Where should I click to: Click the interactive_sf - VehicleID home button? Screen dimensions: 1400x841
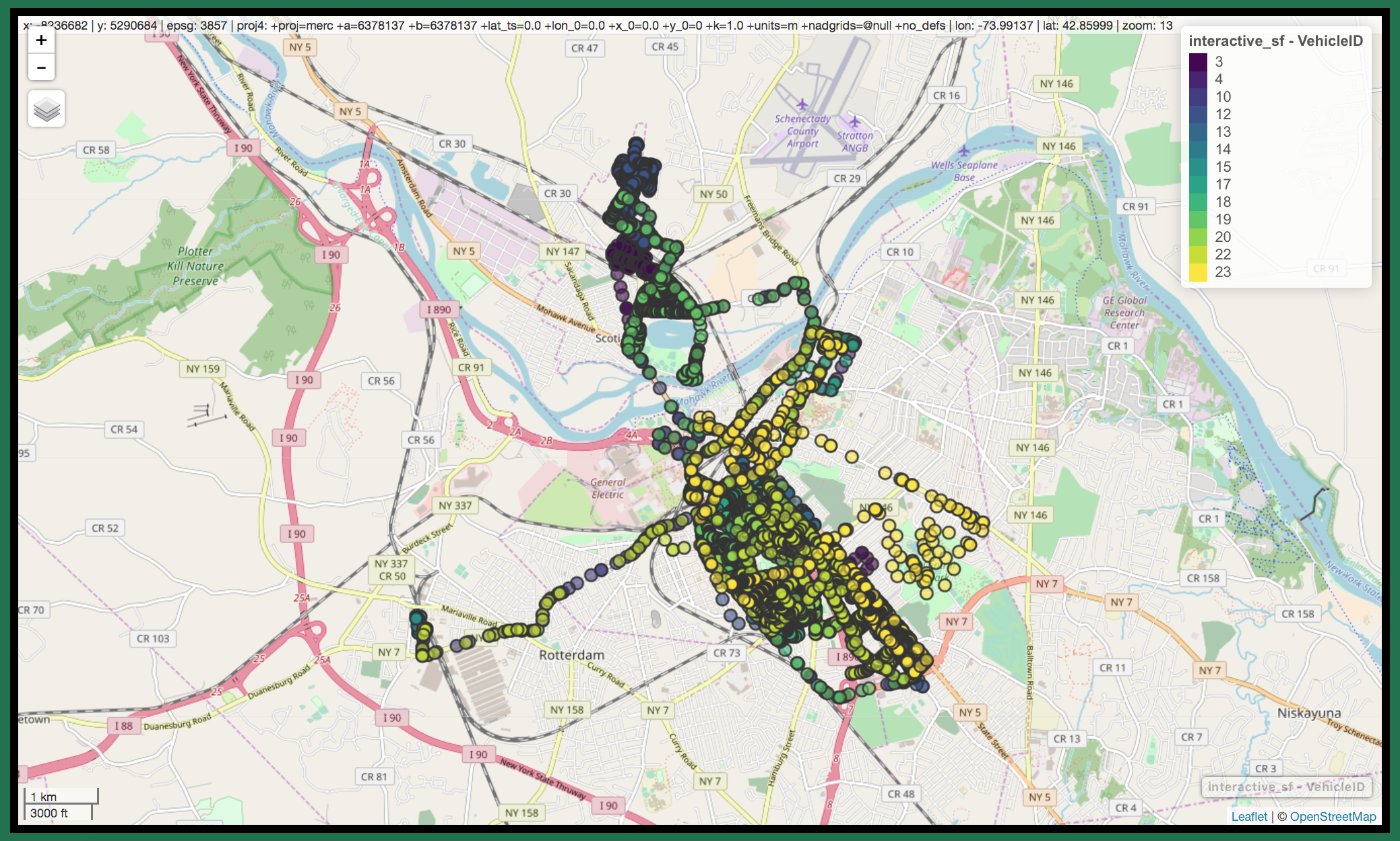click(x=1285, y=786)
